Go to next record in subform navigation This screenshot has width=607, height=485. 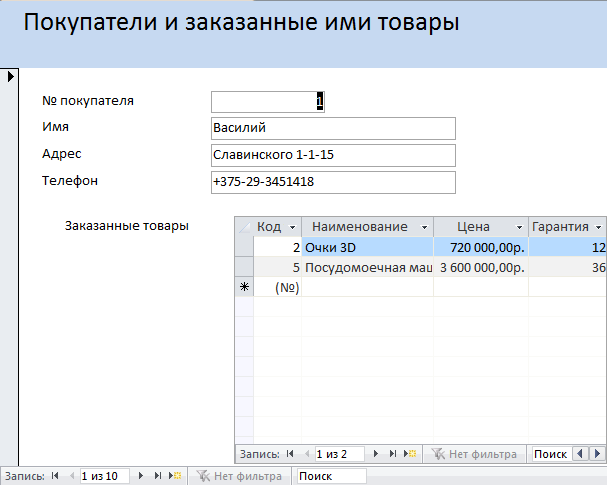pyautogui.click(x=376, y=454)
